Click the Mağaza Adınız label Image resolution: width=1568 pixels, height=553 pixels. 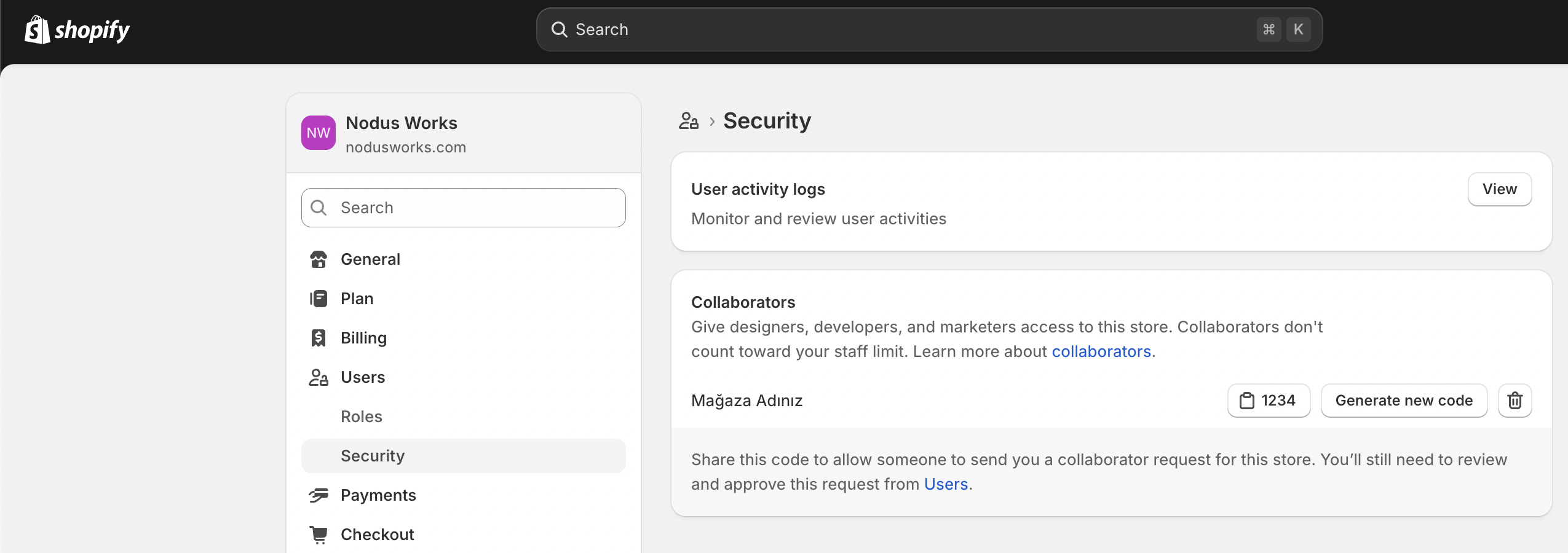tap(747, 401)
